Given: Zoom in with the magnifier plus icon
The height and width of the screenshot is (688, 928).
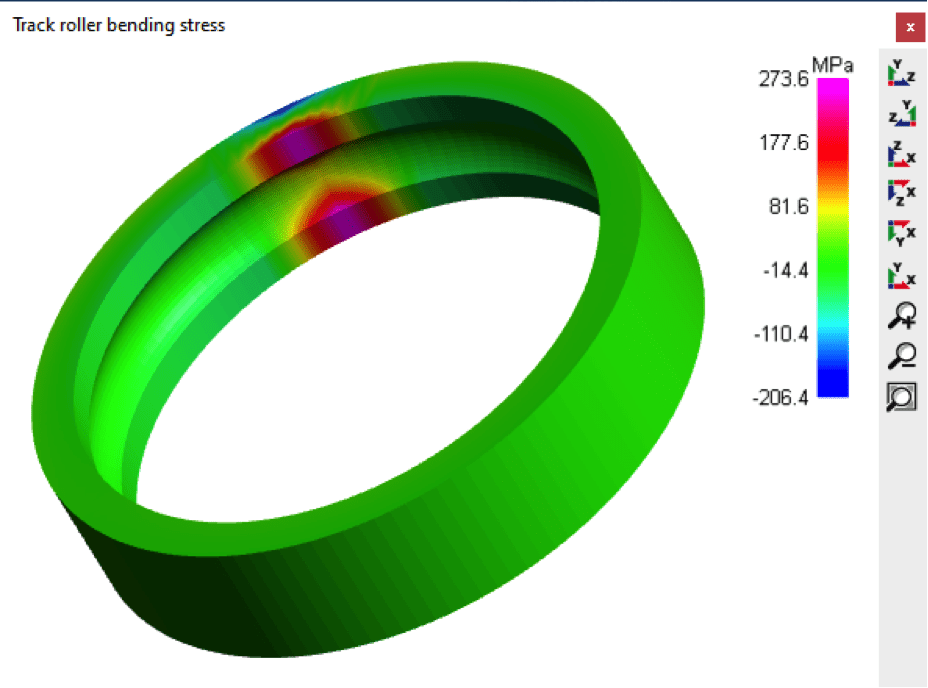Looking at the screenshot, I should pyautogui.click(x=902, y=316).
